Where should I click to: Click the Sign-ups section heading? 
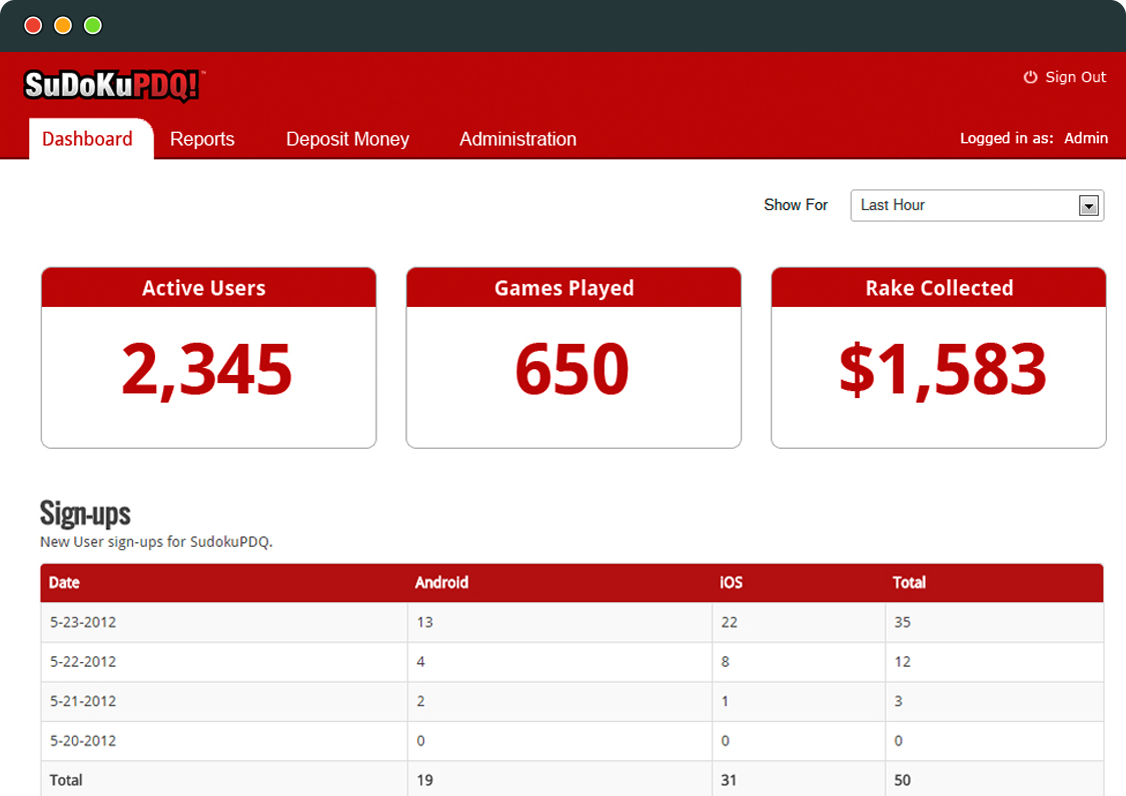pyautogui.click(x=85, y=513)
